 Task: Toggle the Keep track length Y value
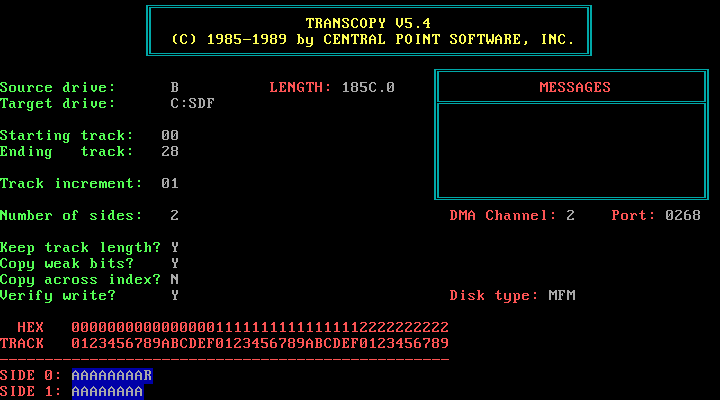(x=175, y=247)
